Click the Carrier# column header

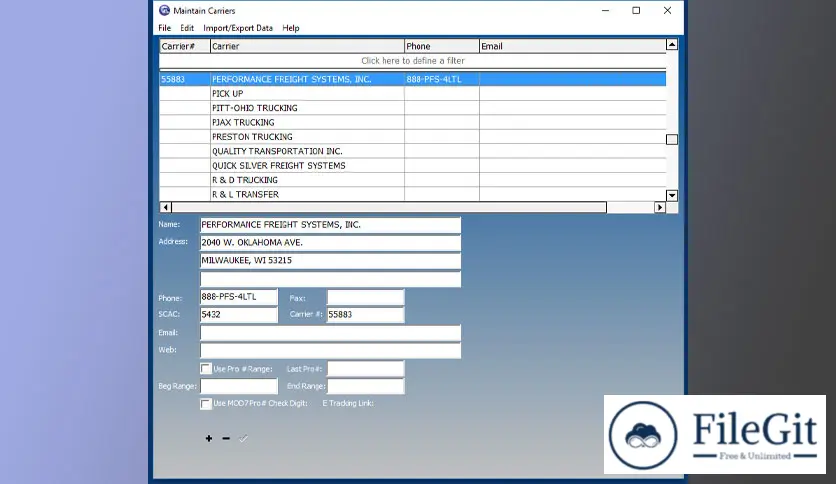184,46
